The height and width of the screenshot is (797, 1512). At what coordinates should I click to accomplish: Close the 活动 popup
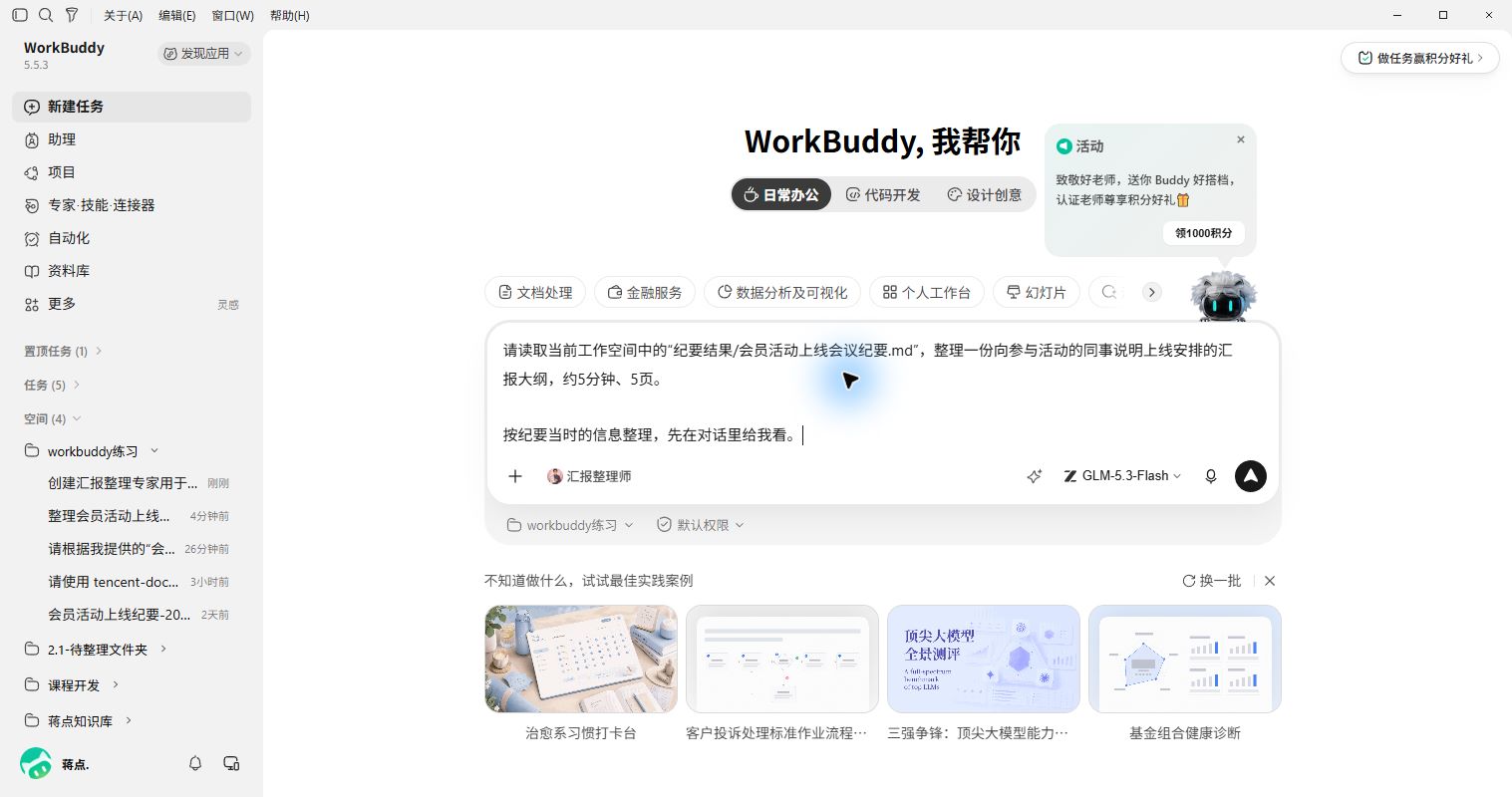(x=1241, y=139)
